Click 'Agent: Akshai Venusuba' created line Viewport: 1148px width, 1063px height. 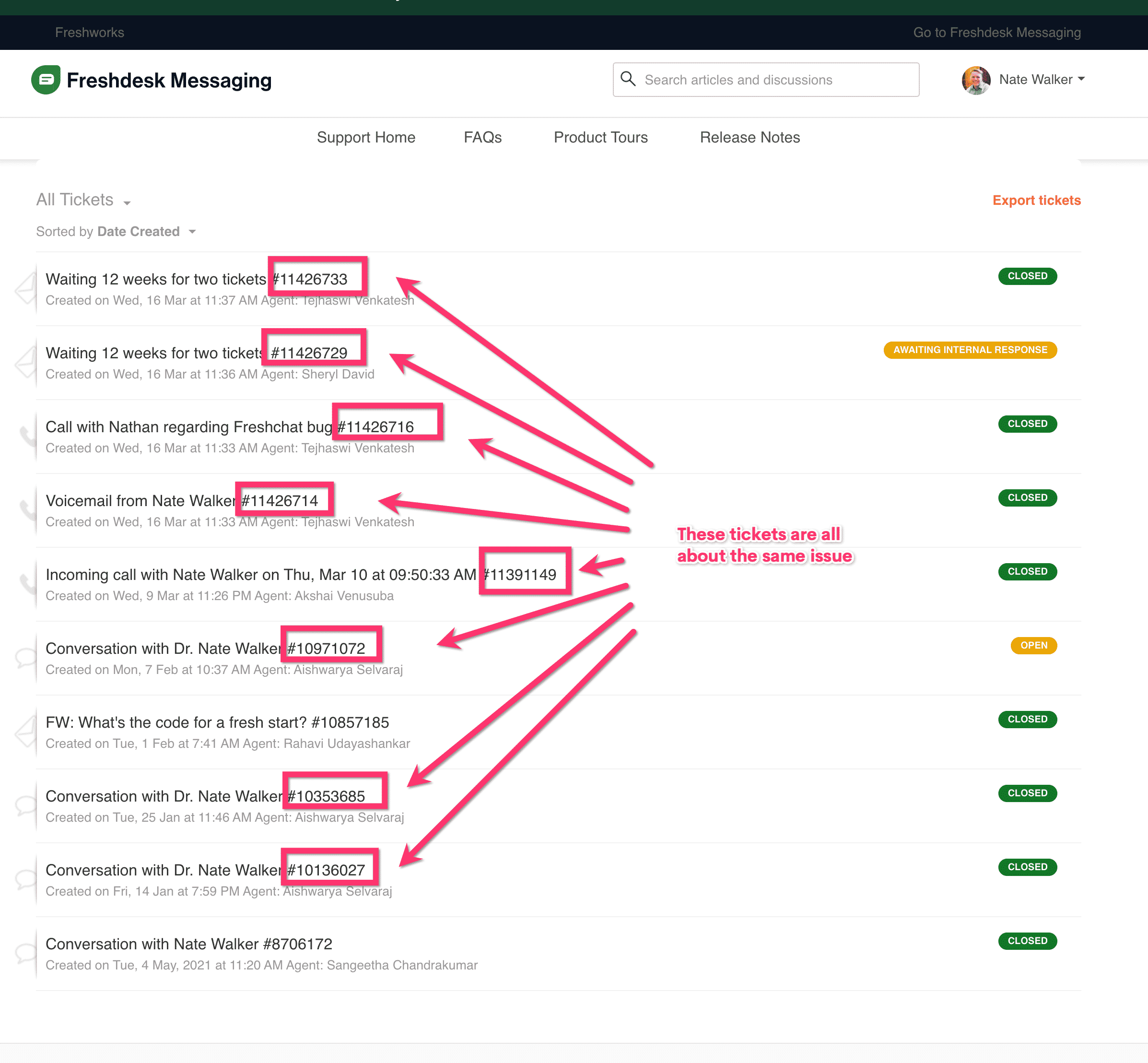[220, 596]
